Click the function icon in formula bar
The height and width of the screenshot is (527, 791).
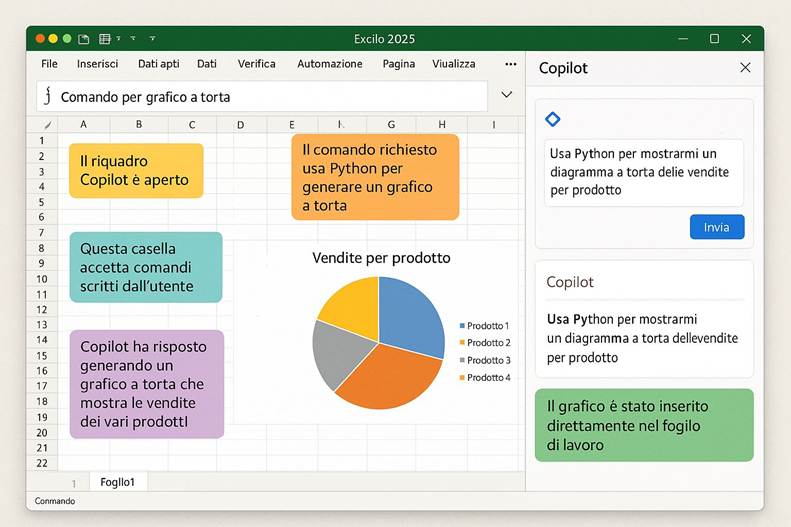click(47, 96)
